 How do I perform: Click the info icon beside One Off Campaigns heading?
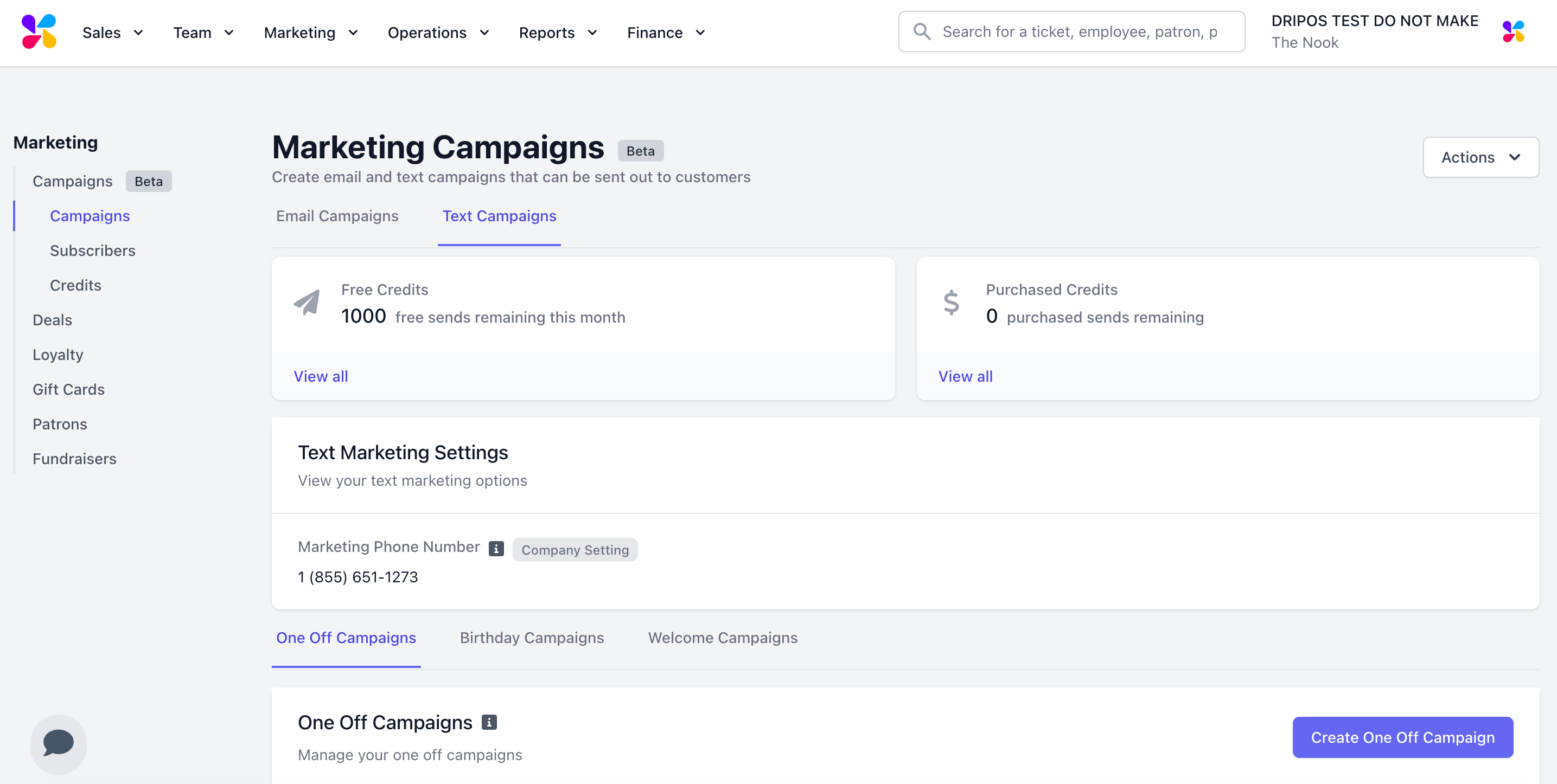point(489,722)
